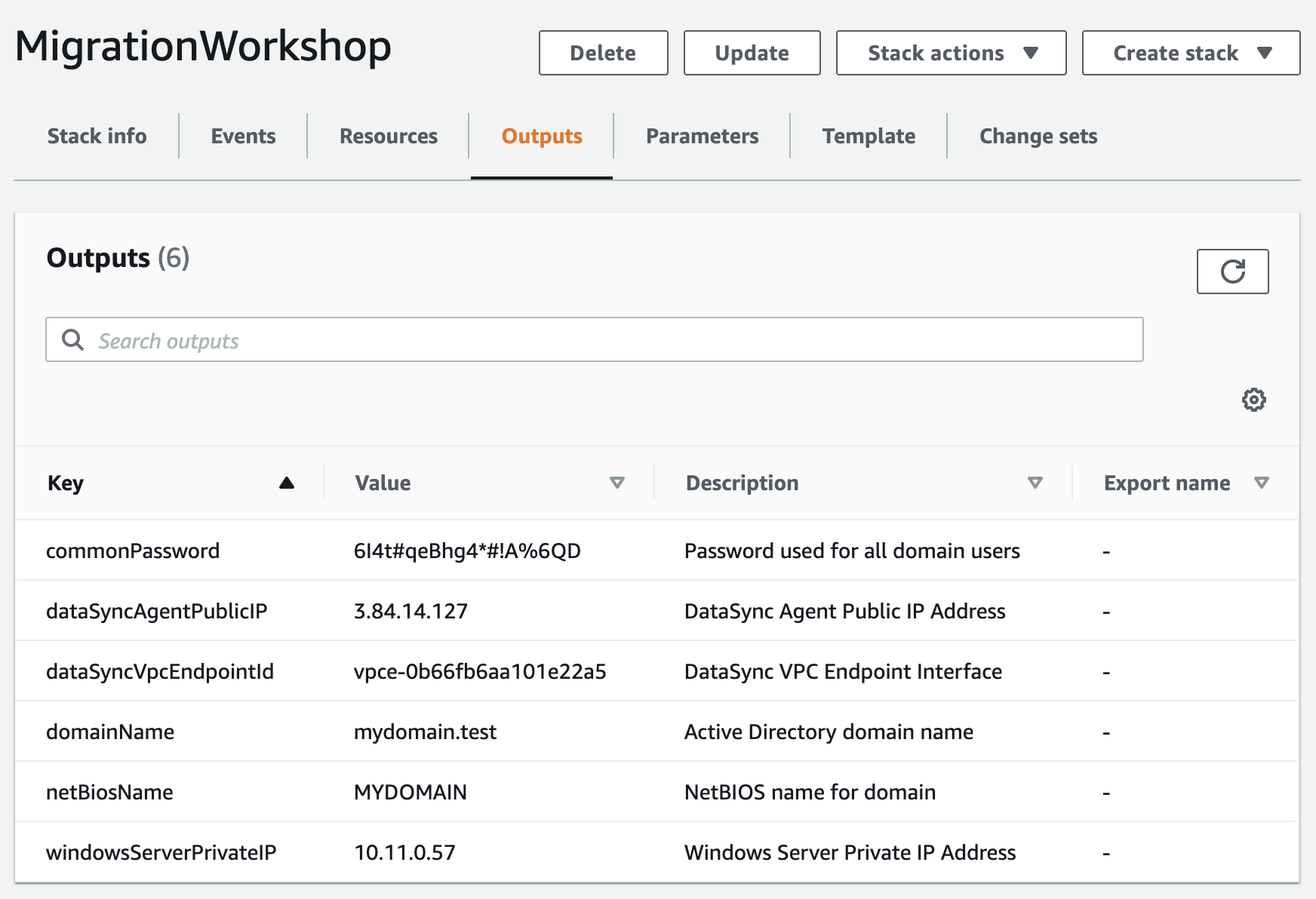Click the Description column header
The height and width of the screenshot is (899, 1316).
click(x=743, y=483)
